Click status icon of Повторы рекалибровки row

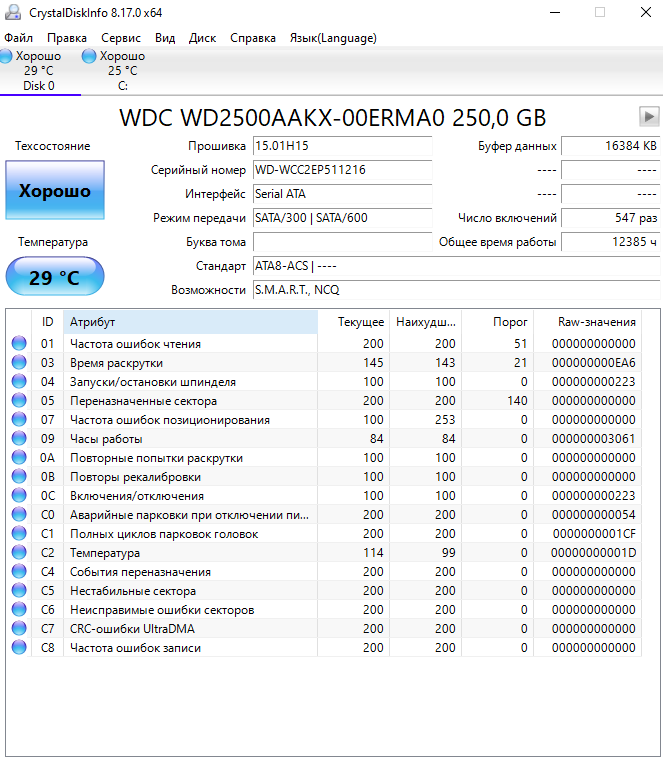[19, 476]
